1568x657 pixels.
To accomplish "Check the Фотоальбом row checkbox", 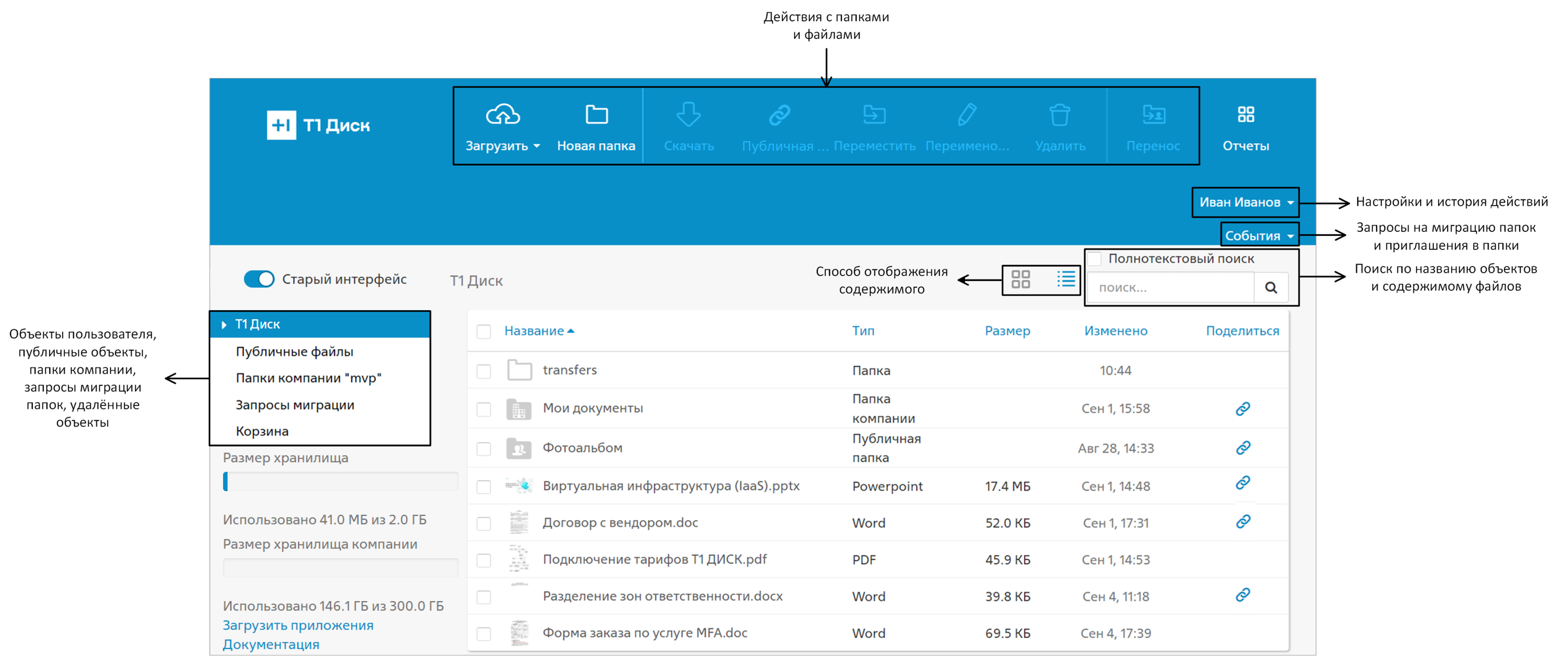I will tap(484, 449).
